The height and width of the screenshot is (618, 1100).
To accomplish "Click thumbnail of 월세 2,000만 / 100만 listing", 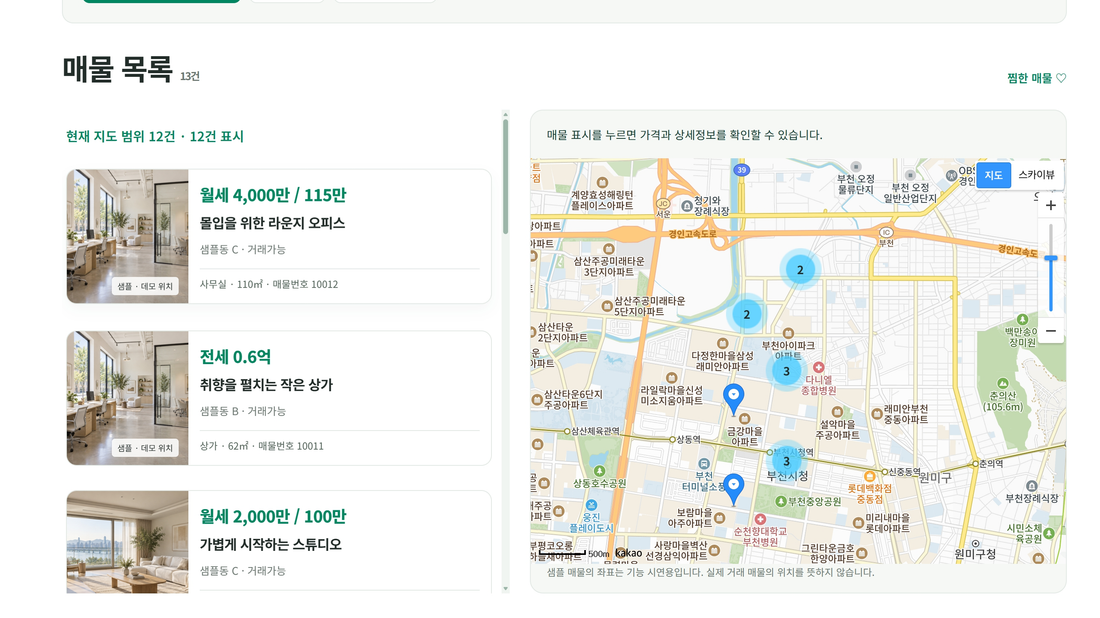I will (x=128, y=542).
